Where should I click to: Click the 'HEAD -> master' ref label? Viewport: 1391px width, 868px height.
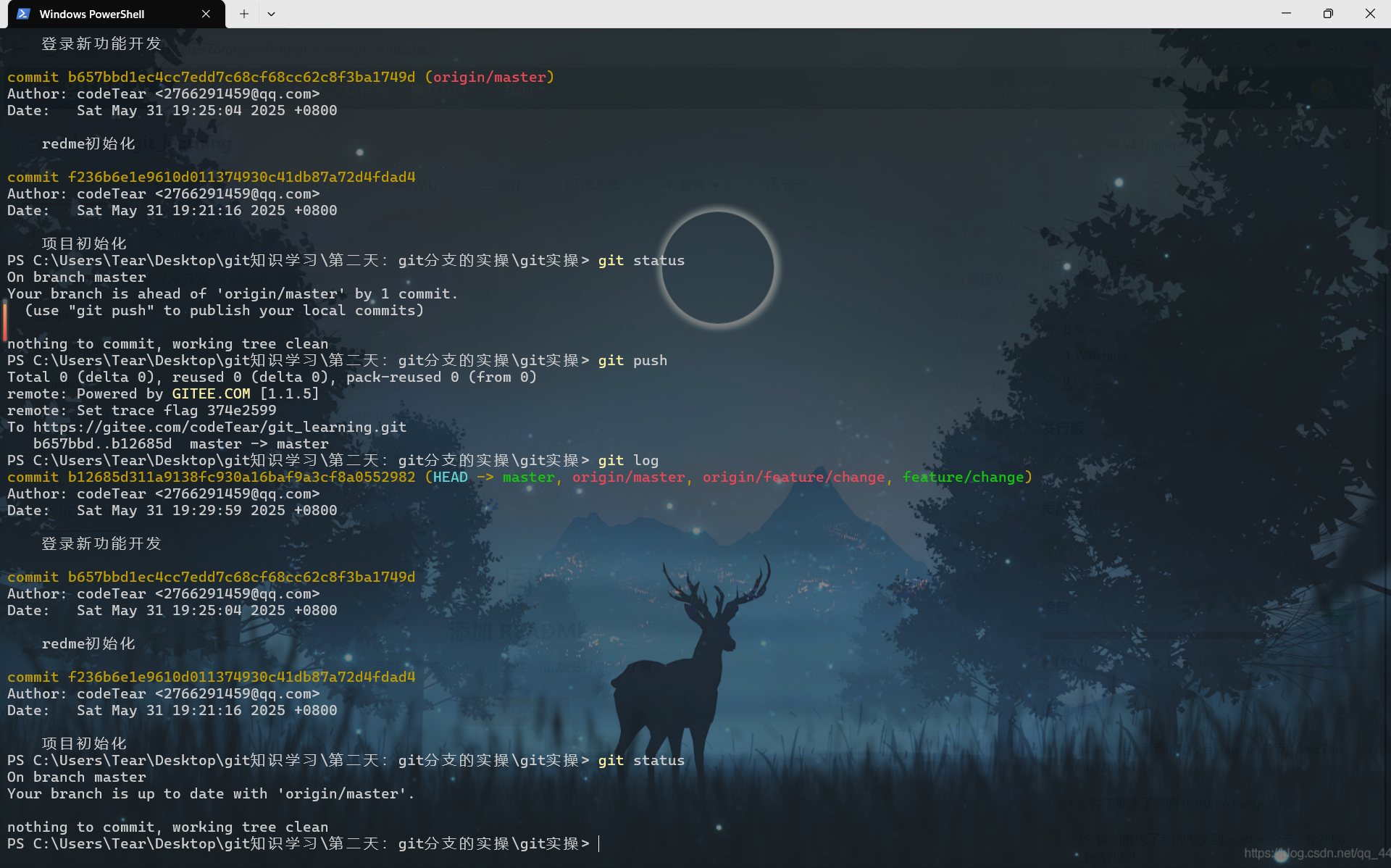coord(493,477)
